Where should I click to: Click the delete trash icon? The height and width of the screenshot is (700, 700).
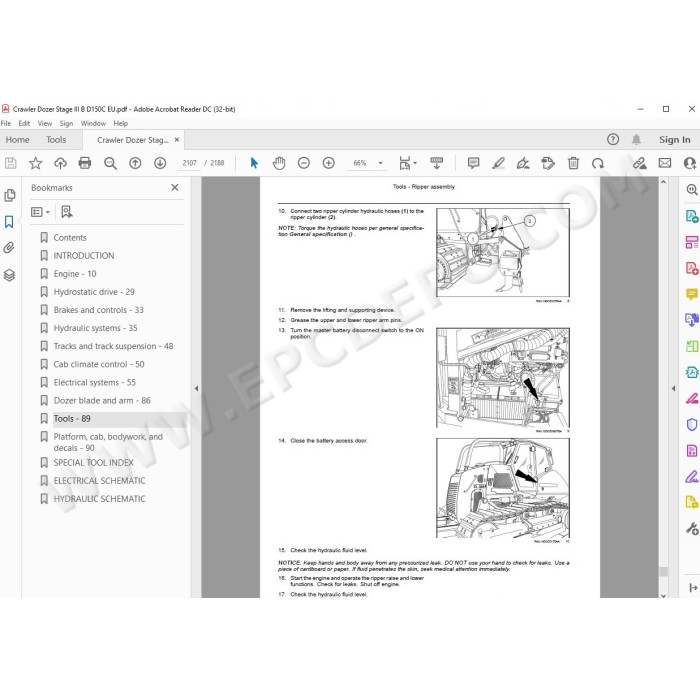573,163
